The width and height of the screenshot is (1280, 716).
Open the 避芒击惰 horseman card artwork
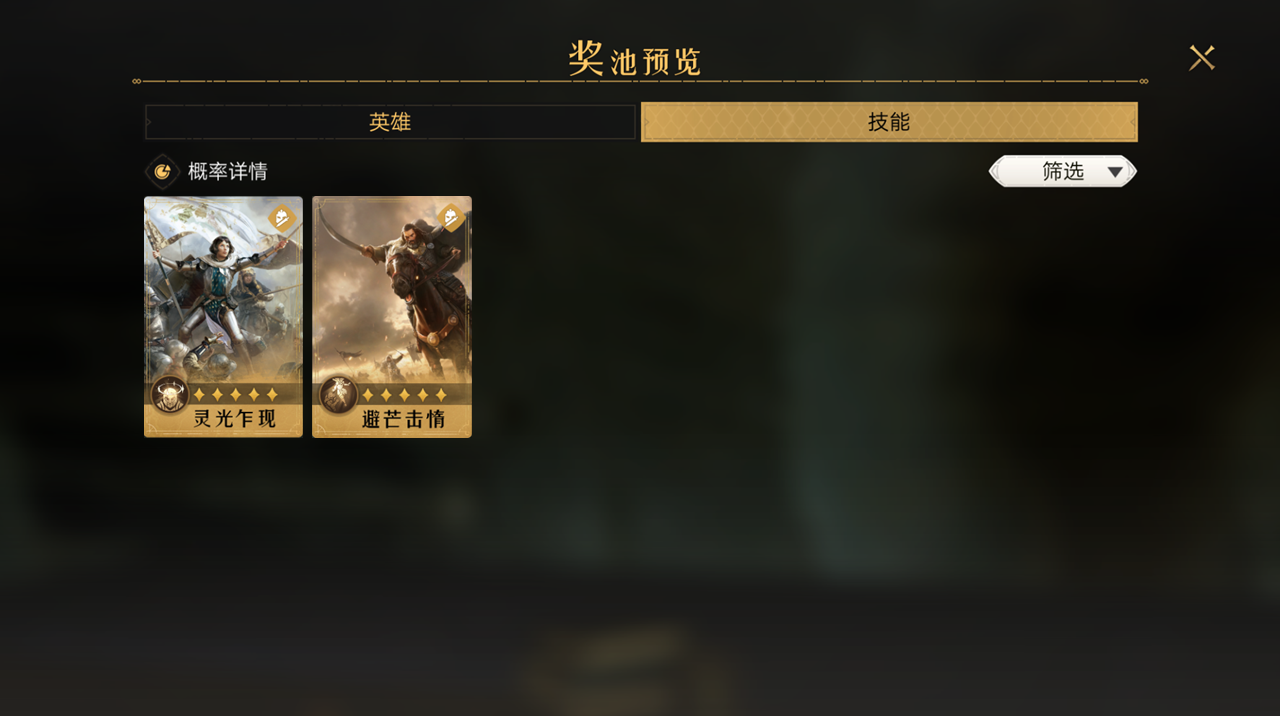point(392,290)
